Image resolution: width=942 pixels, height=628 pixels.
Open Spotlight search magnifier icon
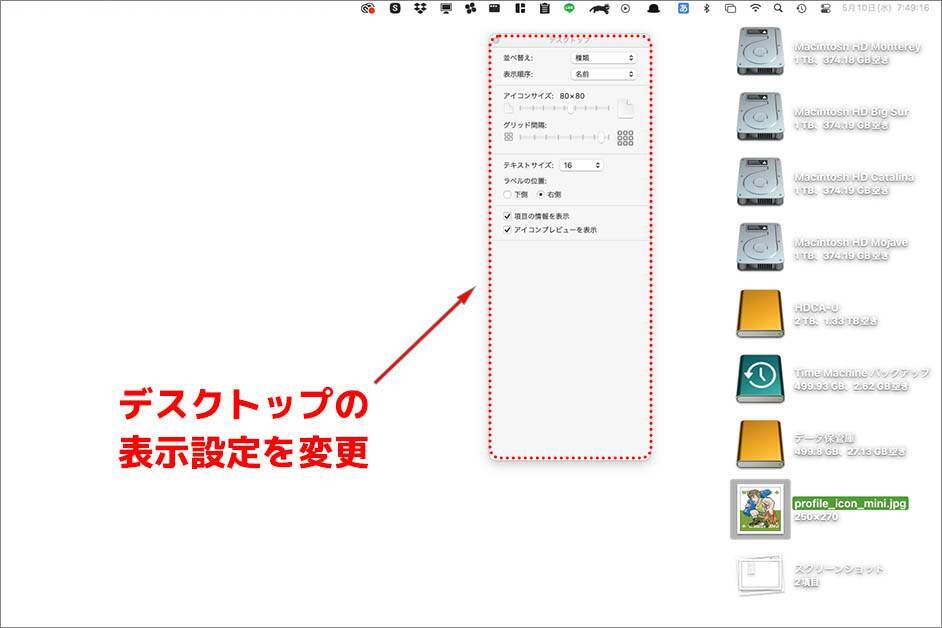tap(778, 8)
